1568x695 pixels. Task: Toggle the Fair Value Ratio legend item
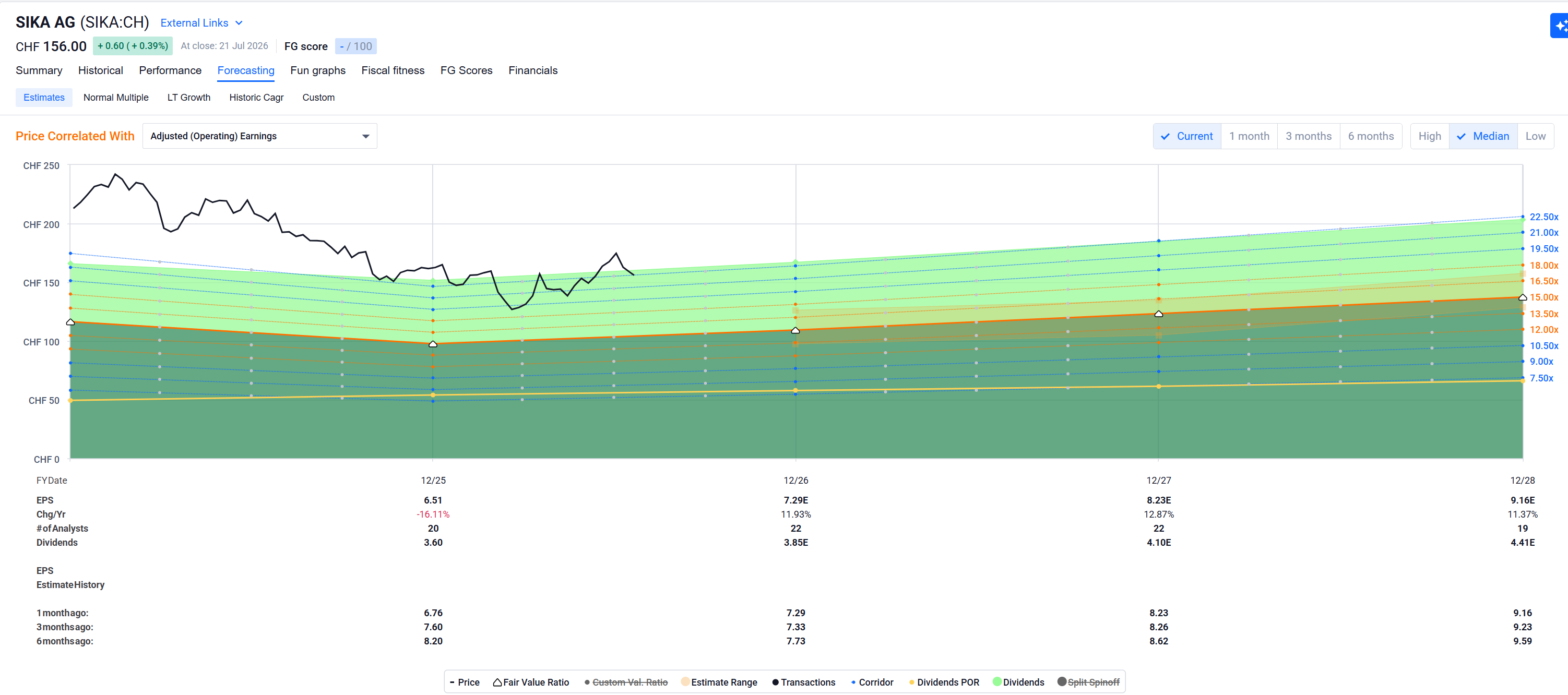pos(531,682)
